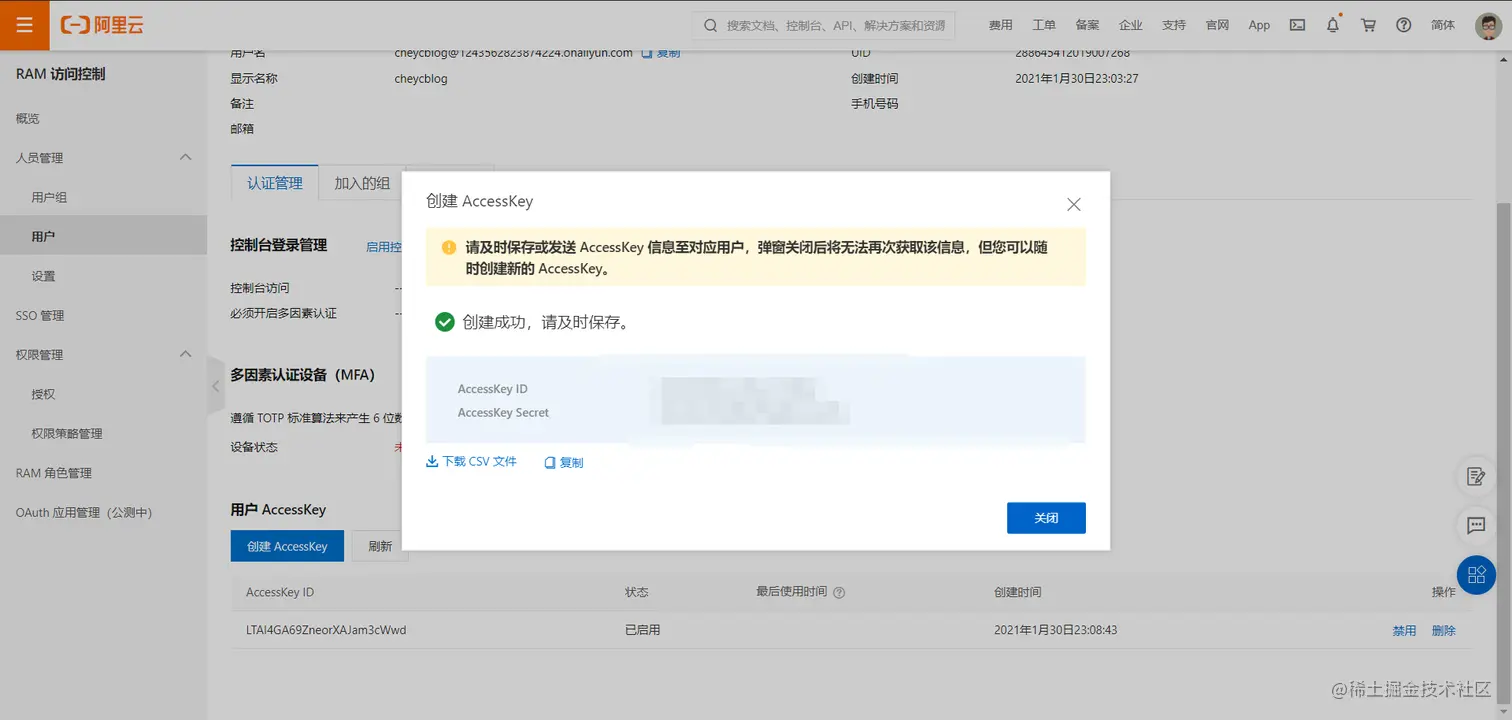
Task: Open the notification bell
Action: (1333, 25)
